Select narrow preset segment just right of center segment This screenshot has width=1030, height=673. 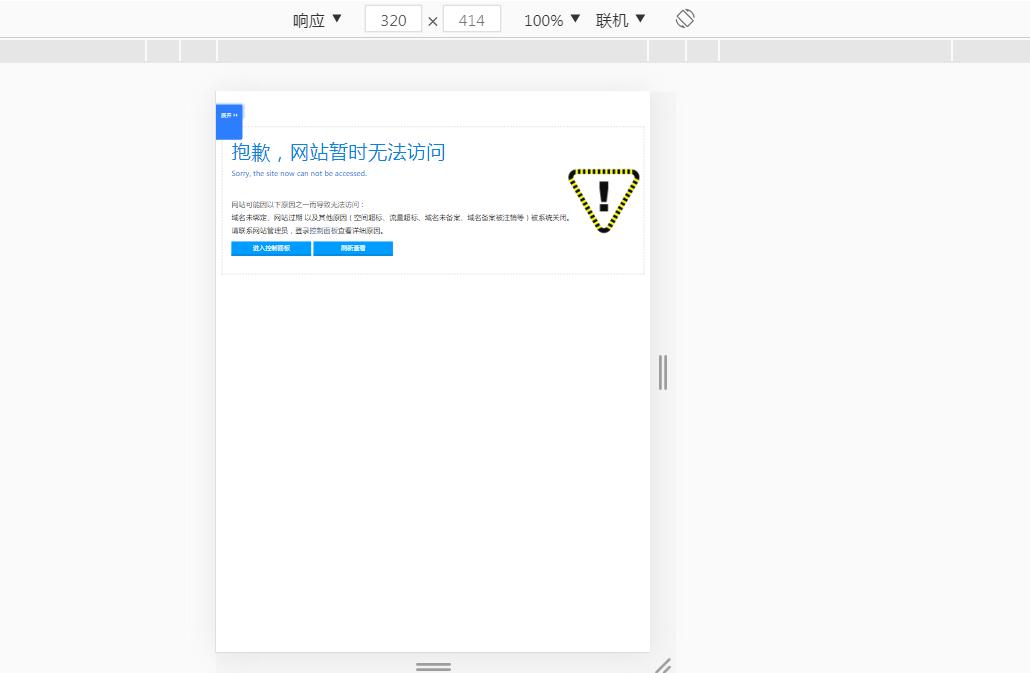pos(667,51)
